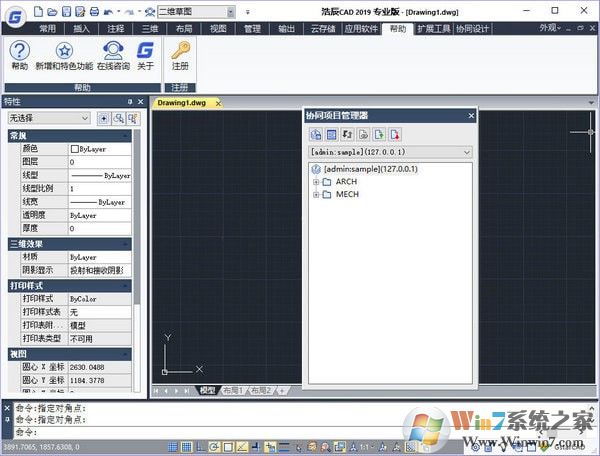Click the 在线咨询 online consultation icon
The width and height of the screenshot is (600, 456).
113,53
